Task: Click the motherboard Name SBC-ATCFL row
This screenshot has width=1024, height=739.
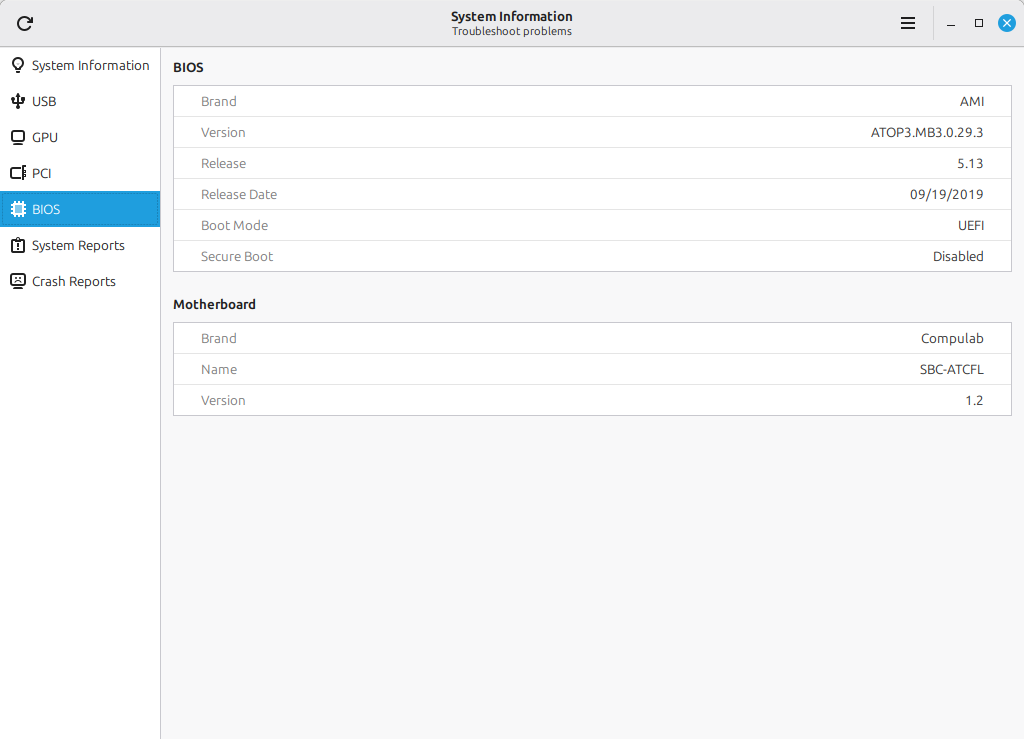Action: pos(592,369)
